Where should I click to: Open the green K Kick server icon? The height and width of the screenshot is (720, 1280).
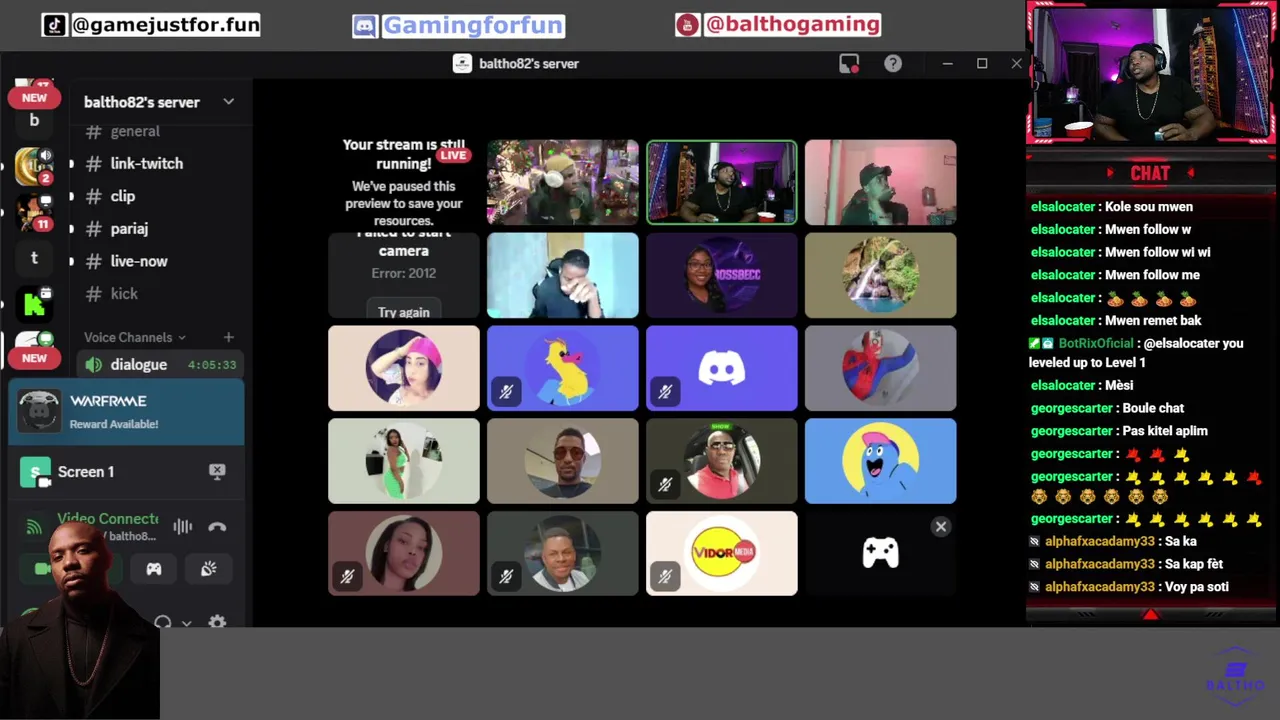coord(34,304)
